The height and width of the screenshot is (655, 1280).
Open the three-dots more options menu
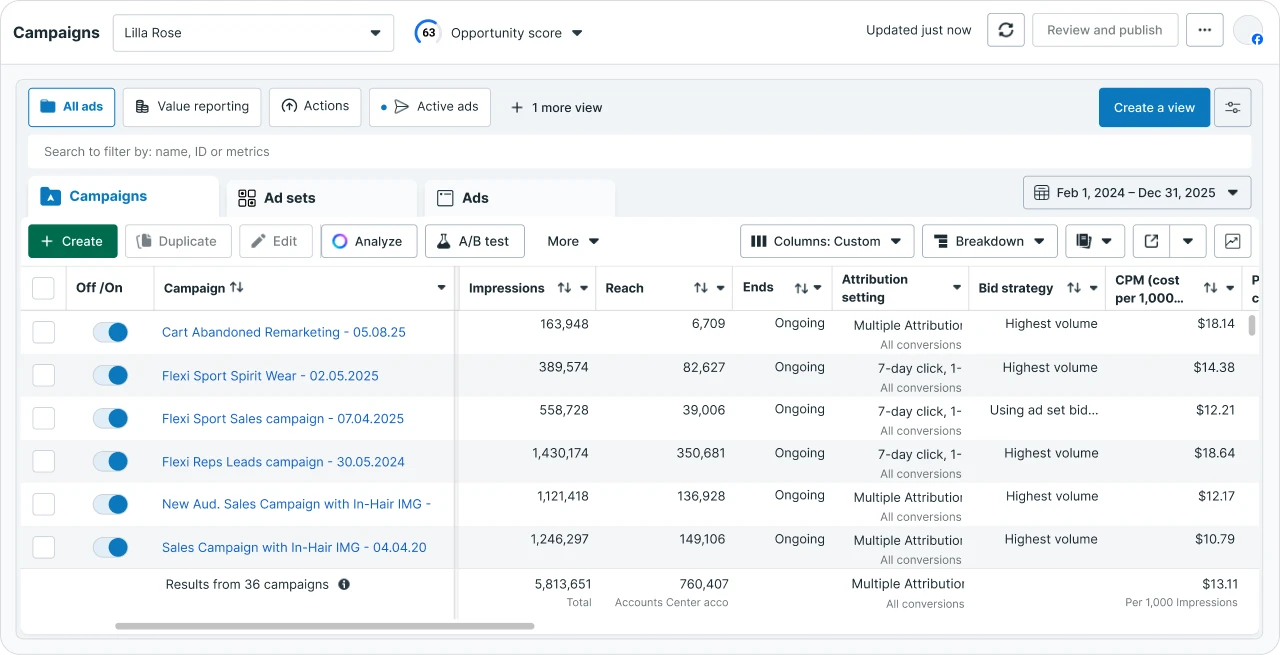tap(1205, 30)
